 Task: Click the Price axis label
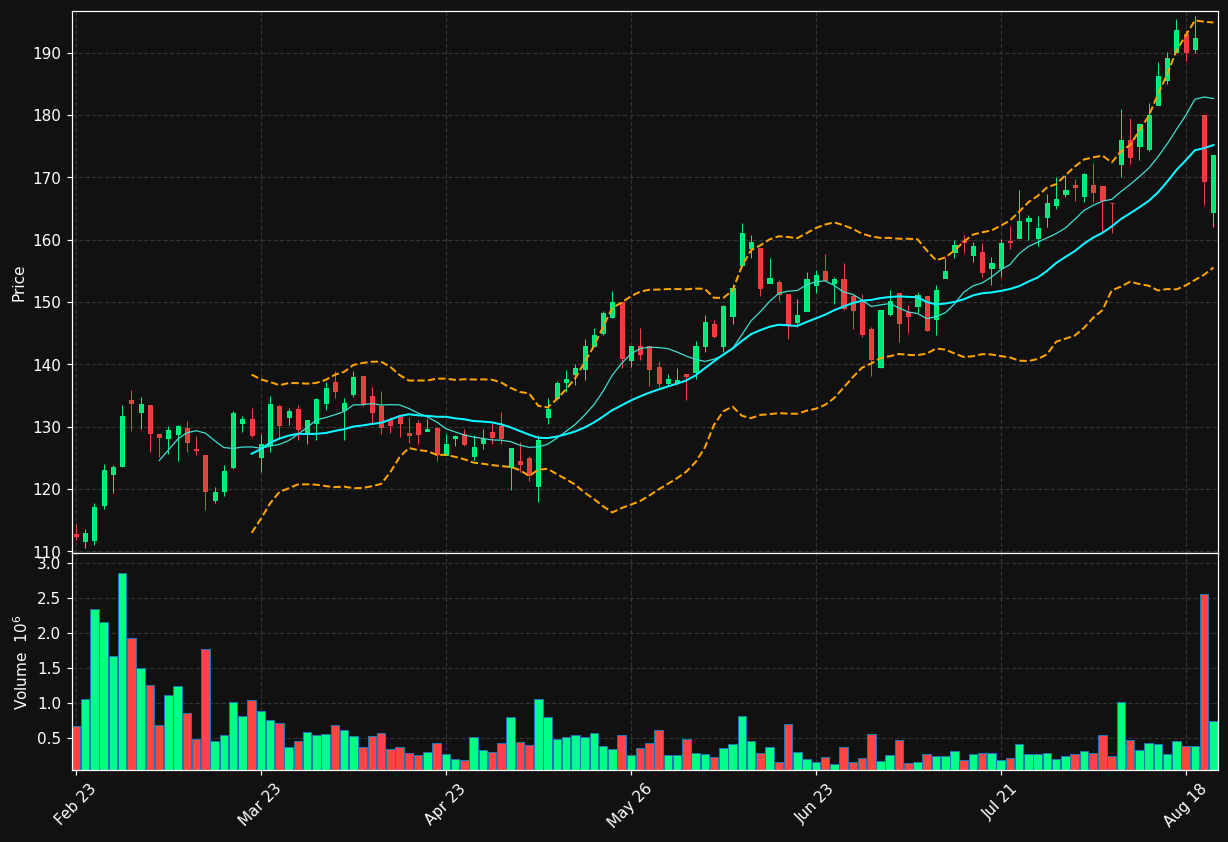coord(19,283)
